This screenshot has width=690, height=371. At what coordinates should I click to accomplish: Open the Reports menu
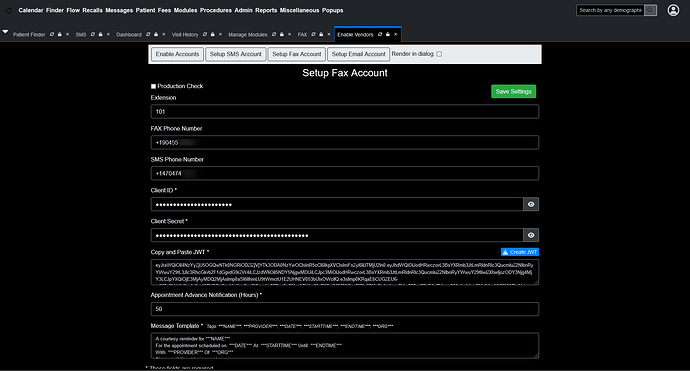[x=266, y=10]
